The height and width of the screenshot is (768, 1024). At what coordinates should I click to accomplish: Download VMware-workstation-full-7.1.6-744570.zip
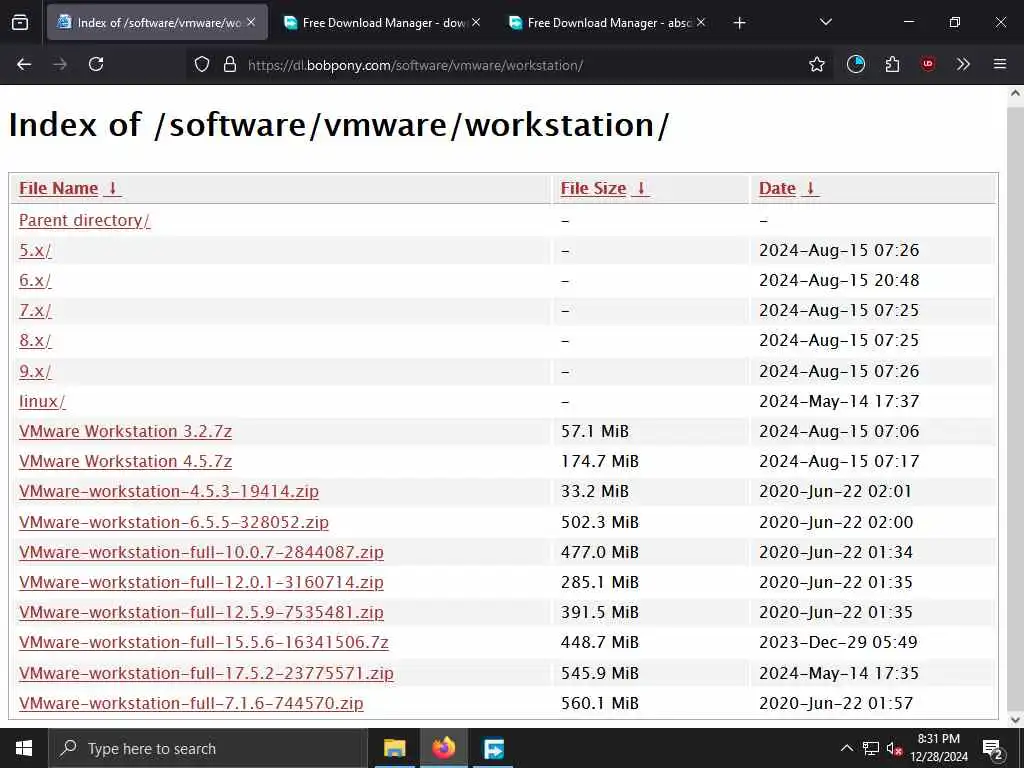191,703
